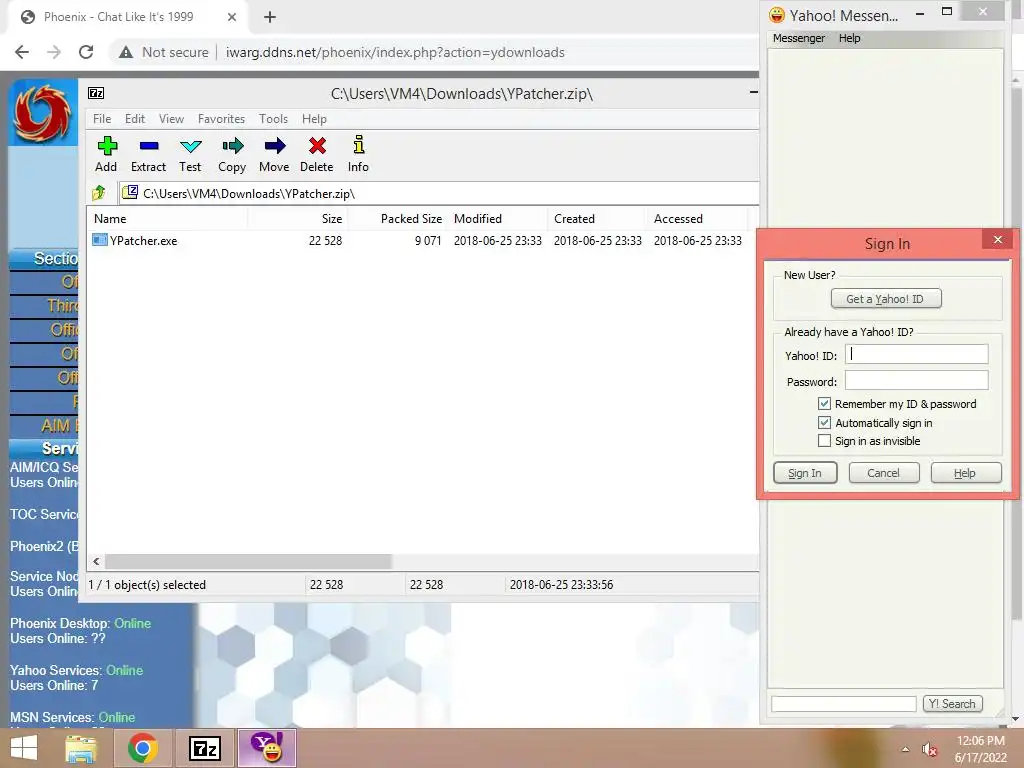Click the Phoenix logo on the webpage
Image resolution: width=1024 pixels, height=768 pixels.
42,112
